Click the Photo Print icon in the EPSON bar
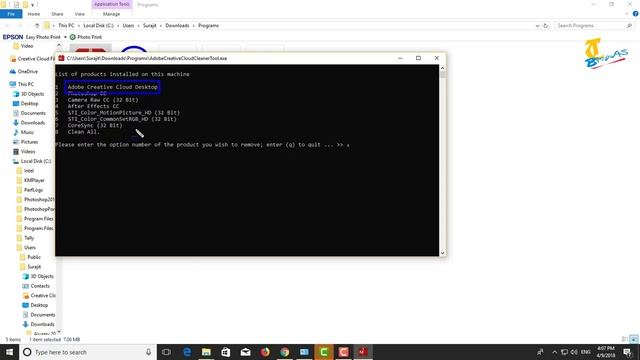This screenshot has width=640, height=360. tap(73, 37)
